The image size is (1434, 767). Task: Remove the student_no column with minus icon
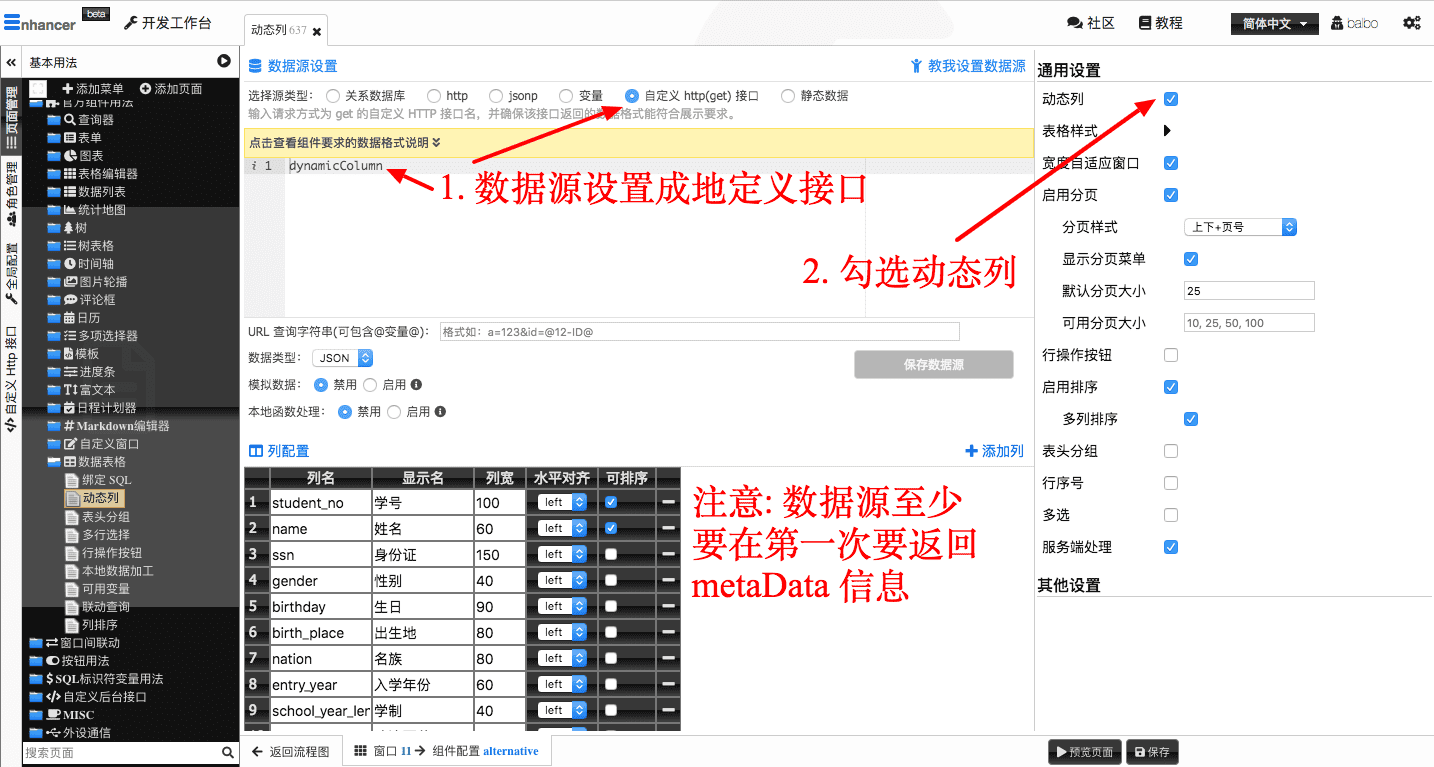coord(668,502)
